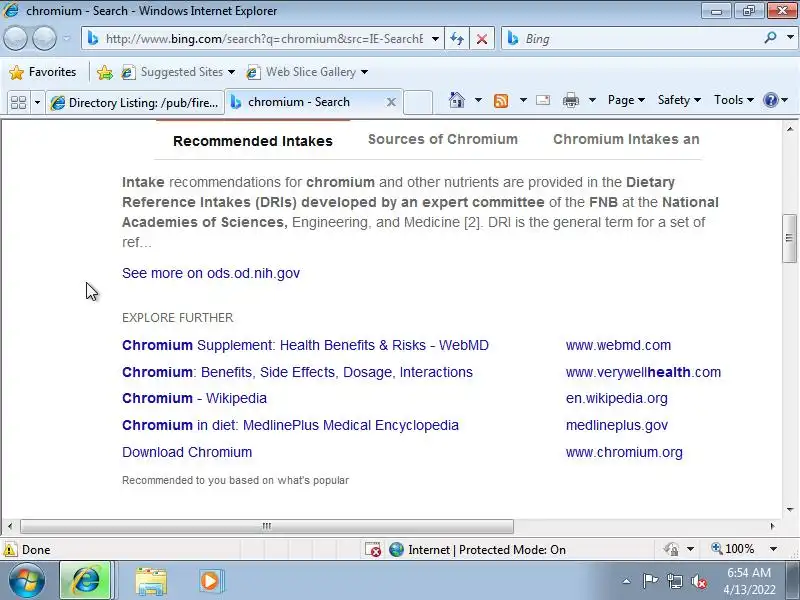Click the Download Chromium link
Image resolution: width=800 pixels, height=600 pixels.
point(187,453)
